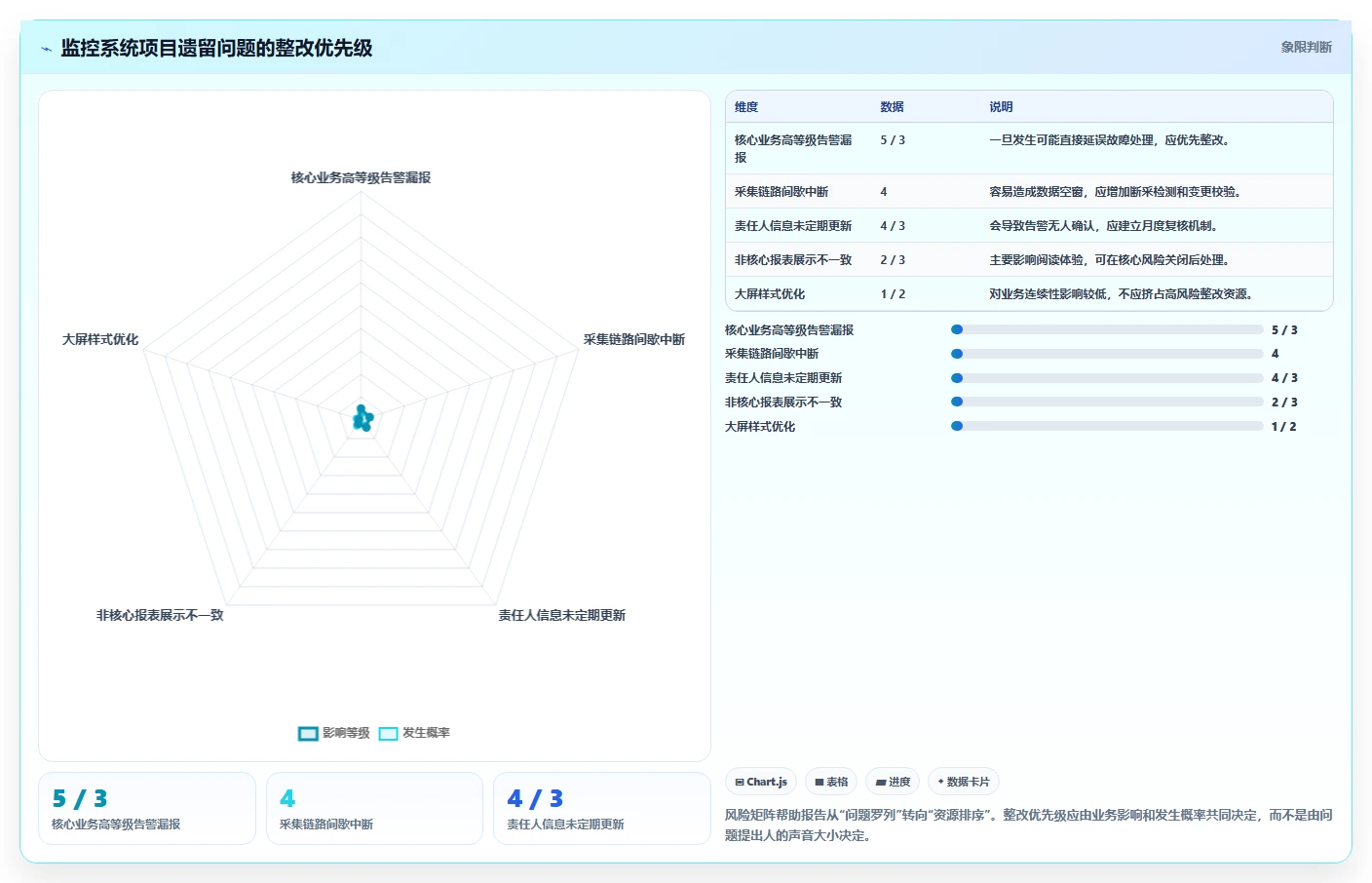Click the 象限判断 label in the header
Viewport: 1372px width, 883px height.
(1306, 47)
